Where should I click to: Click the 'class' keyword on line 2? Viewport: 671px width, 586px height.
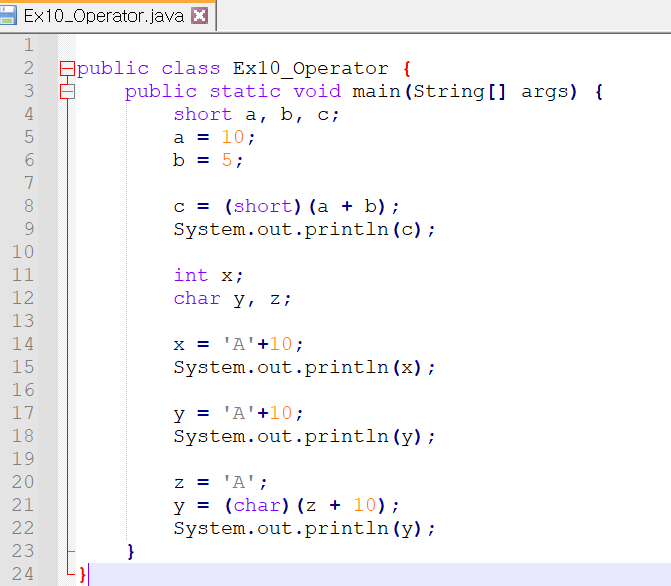(x=190, y=68)
